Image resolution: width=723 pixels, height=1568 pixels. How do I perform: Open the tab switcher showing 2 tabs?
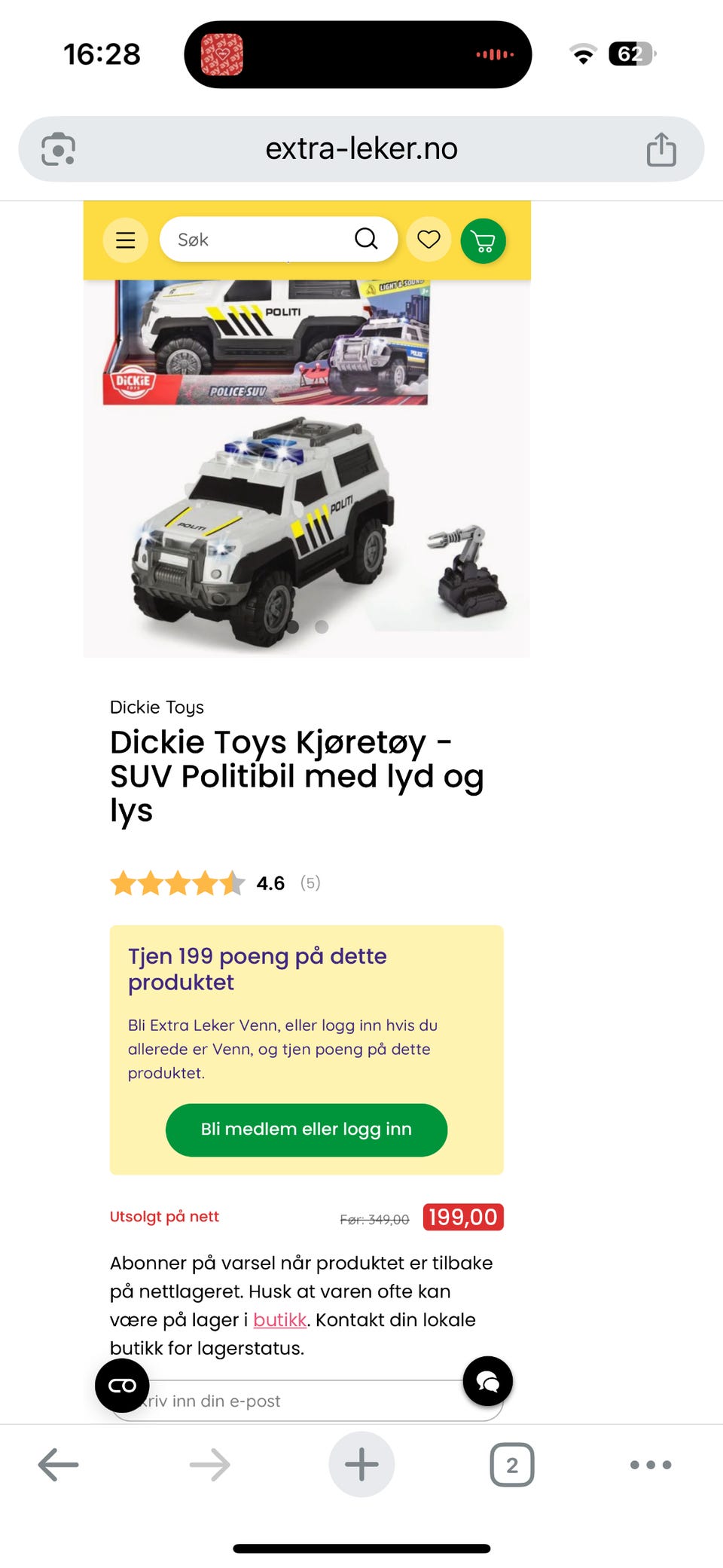(512, 1465)
